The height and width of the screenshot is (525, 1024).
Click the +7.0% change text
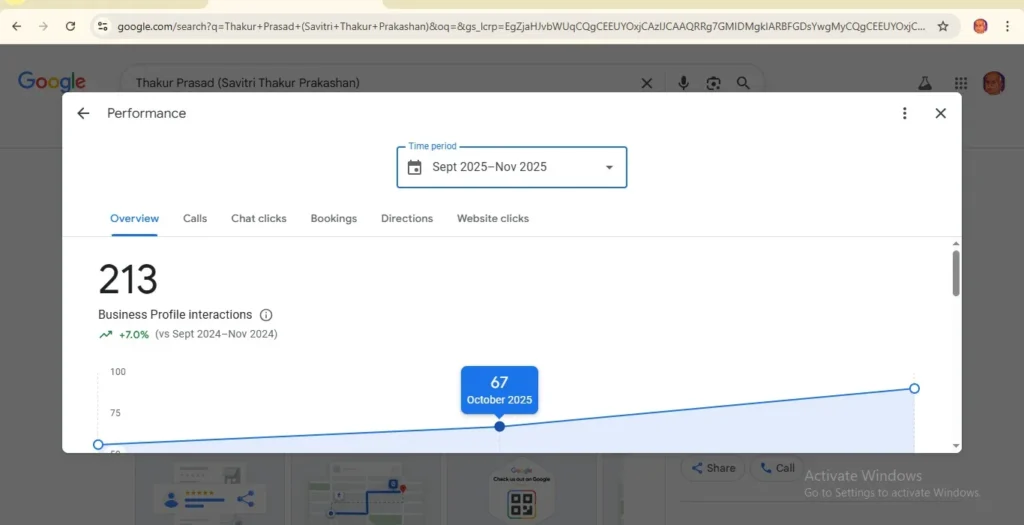[134, 334]
